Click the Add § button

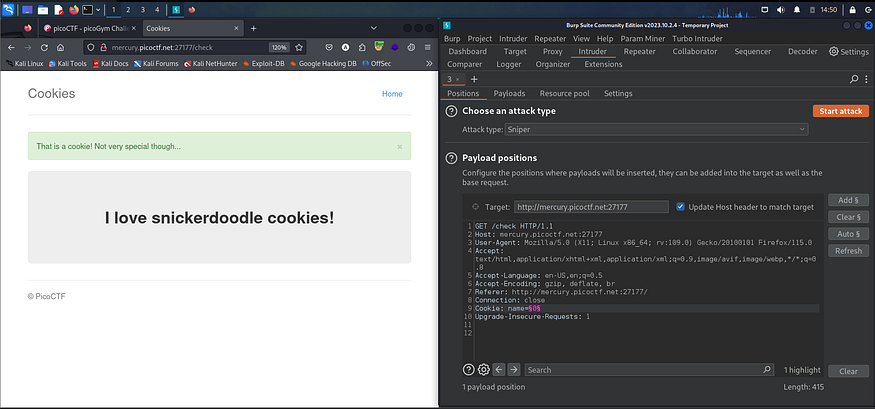847,200
